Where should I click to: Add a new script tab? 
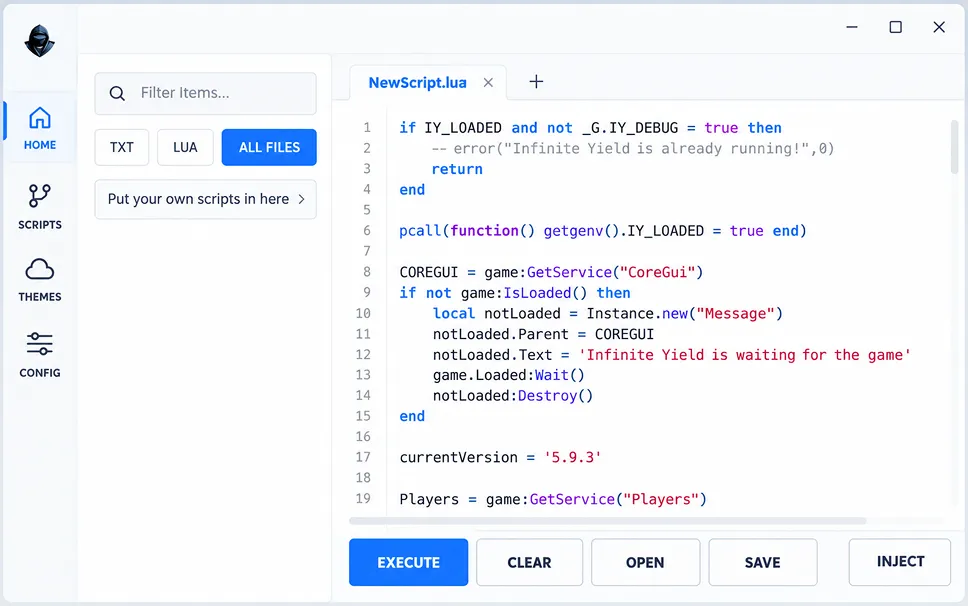pos(536,81)
